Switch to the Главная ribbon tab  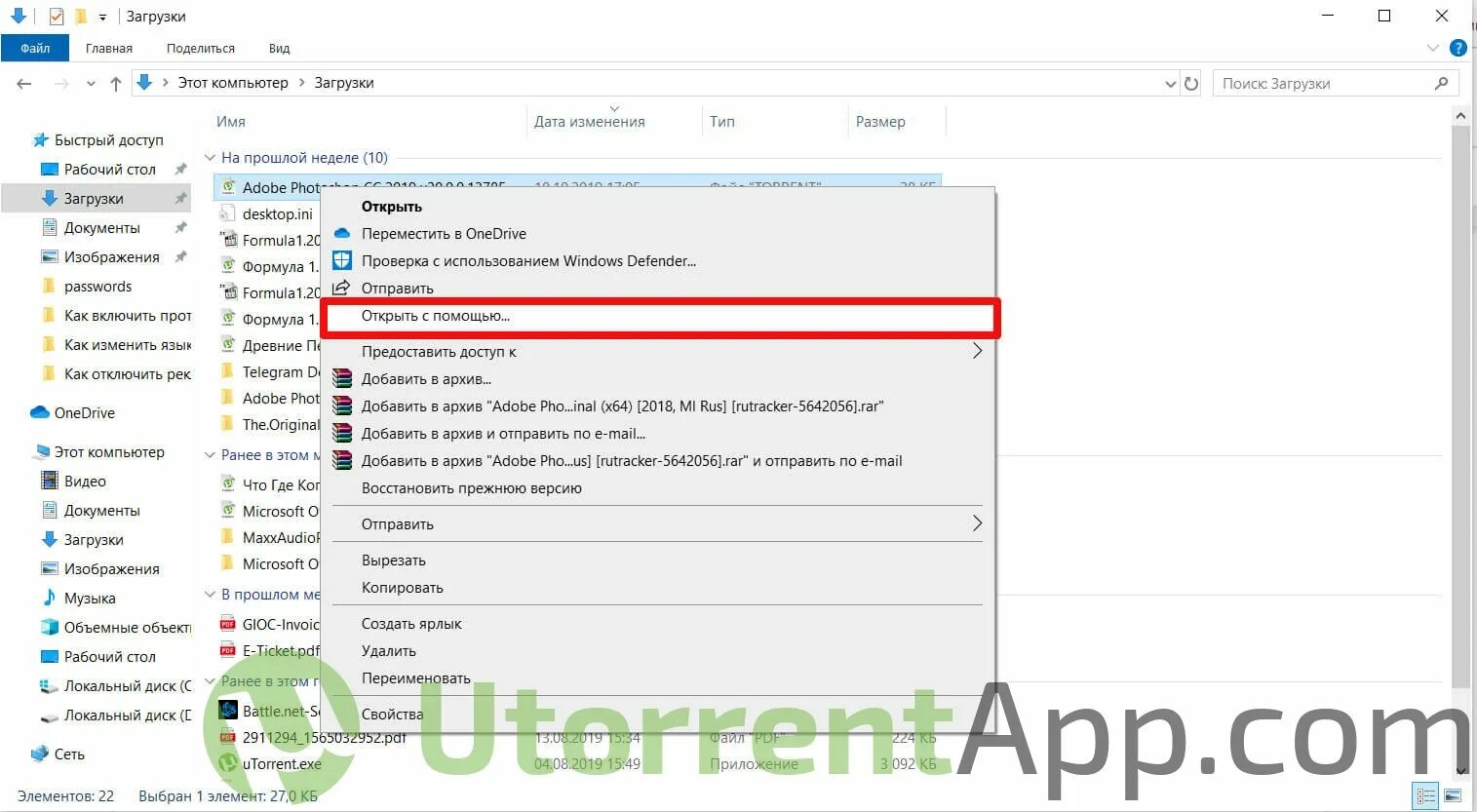[108, 48]
